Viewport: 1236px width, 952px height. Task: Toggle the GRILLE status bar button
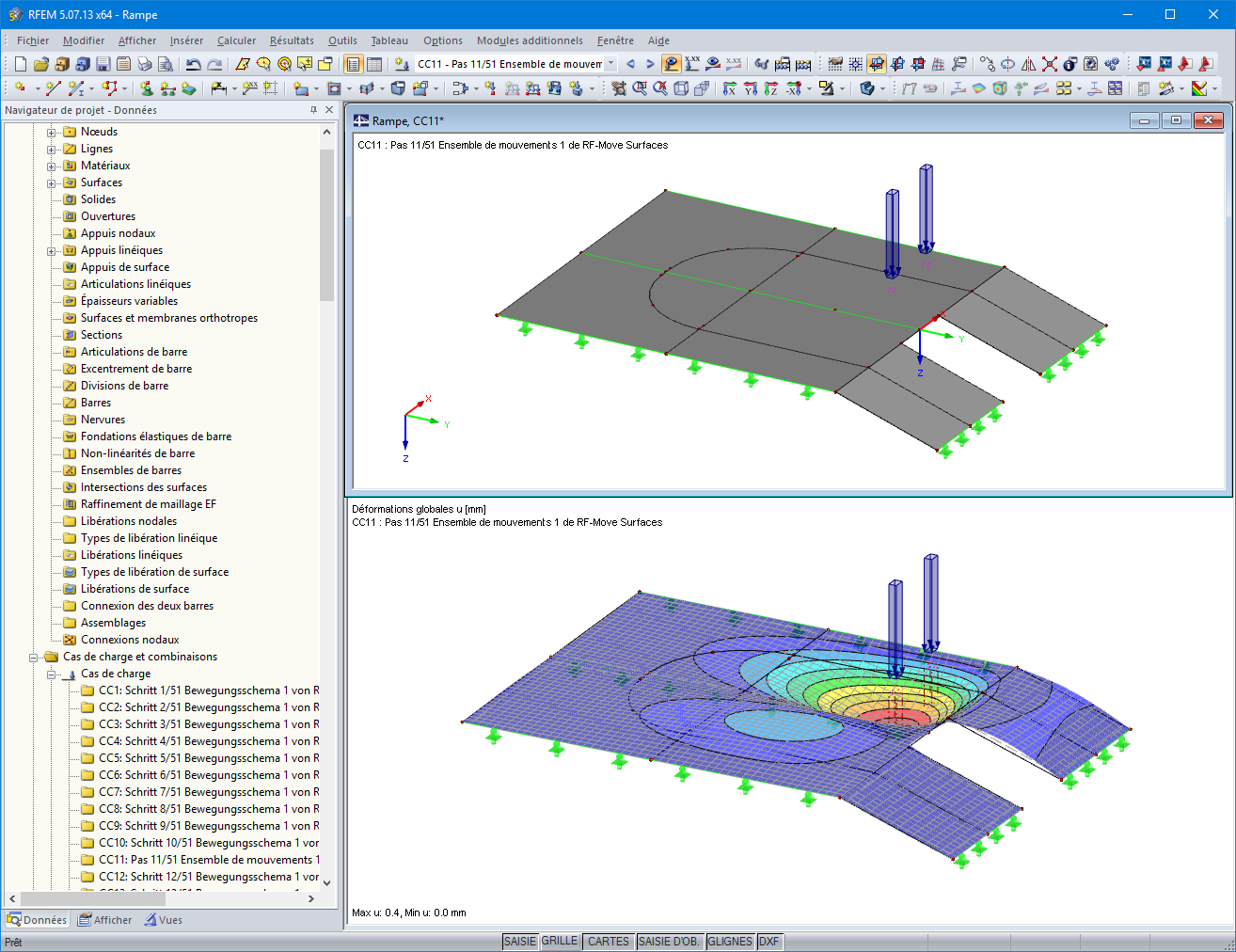point(561,941)
